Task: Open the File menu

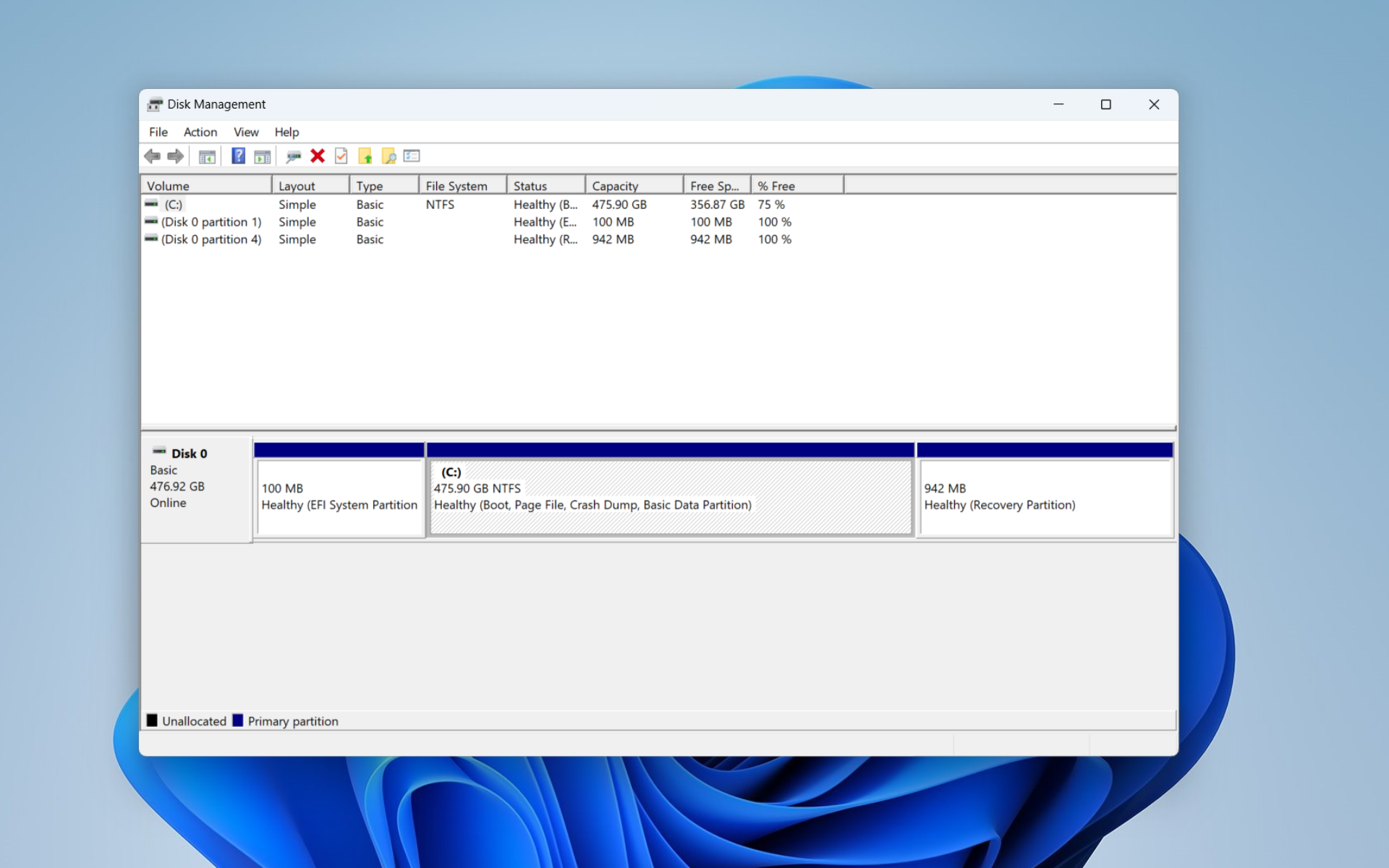Action: [x=158, y=132]
